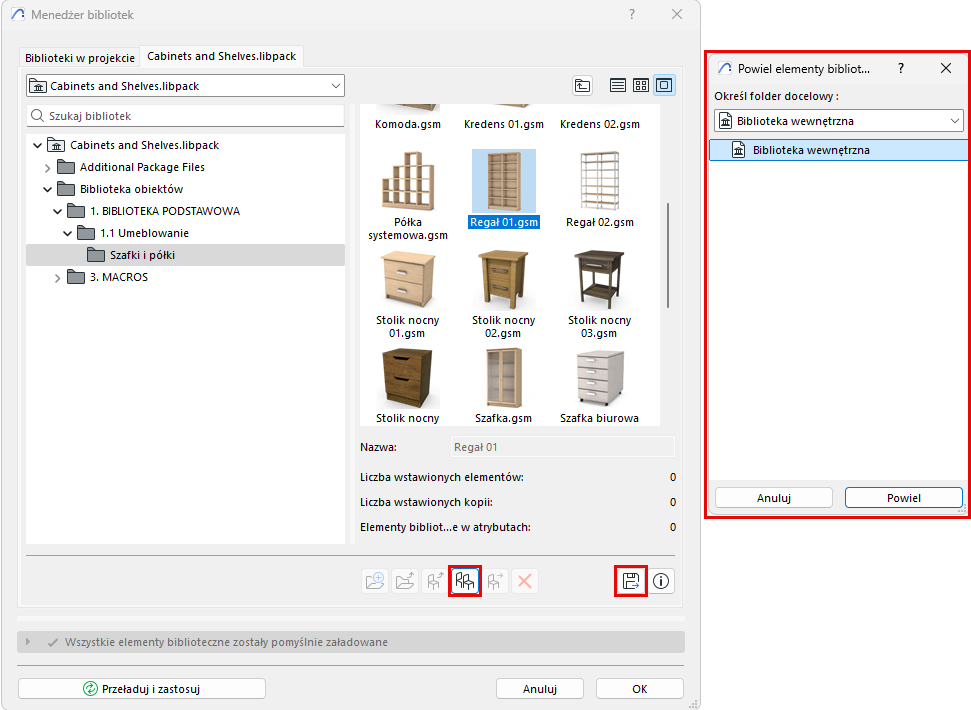Select the Kredens 01.gsm item

click(x=503, y=119)
